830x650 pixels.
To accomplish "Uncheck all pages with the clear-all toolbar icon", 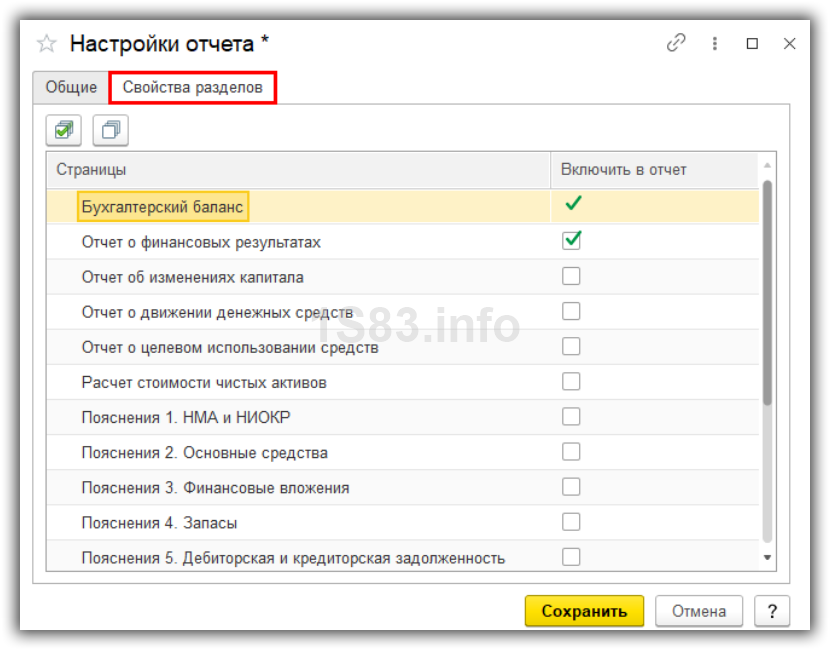I will 111,130.
